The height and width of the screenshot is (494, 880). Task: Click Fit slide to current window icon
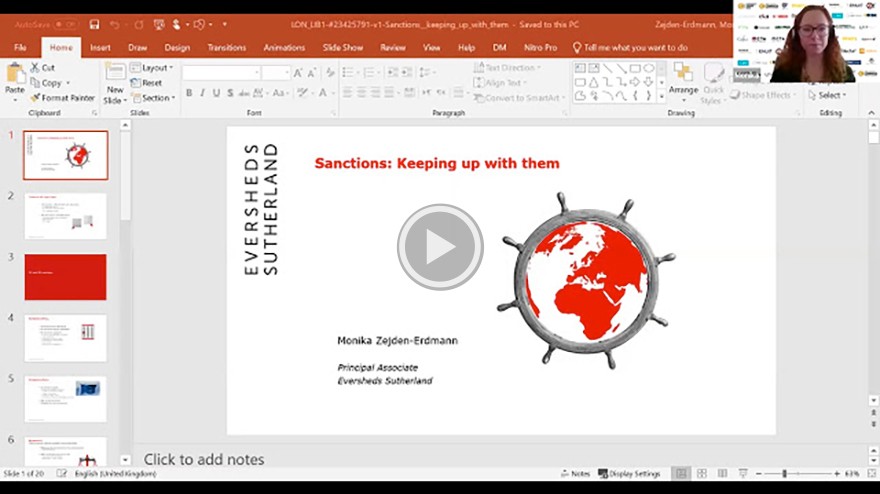point(872,474)
